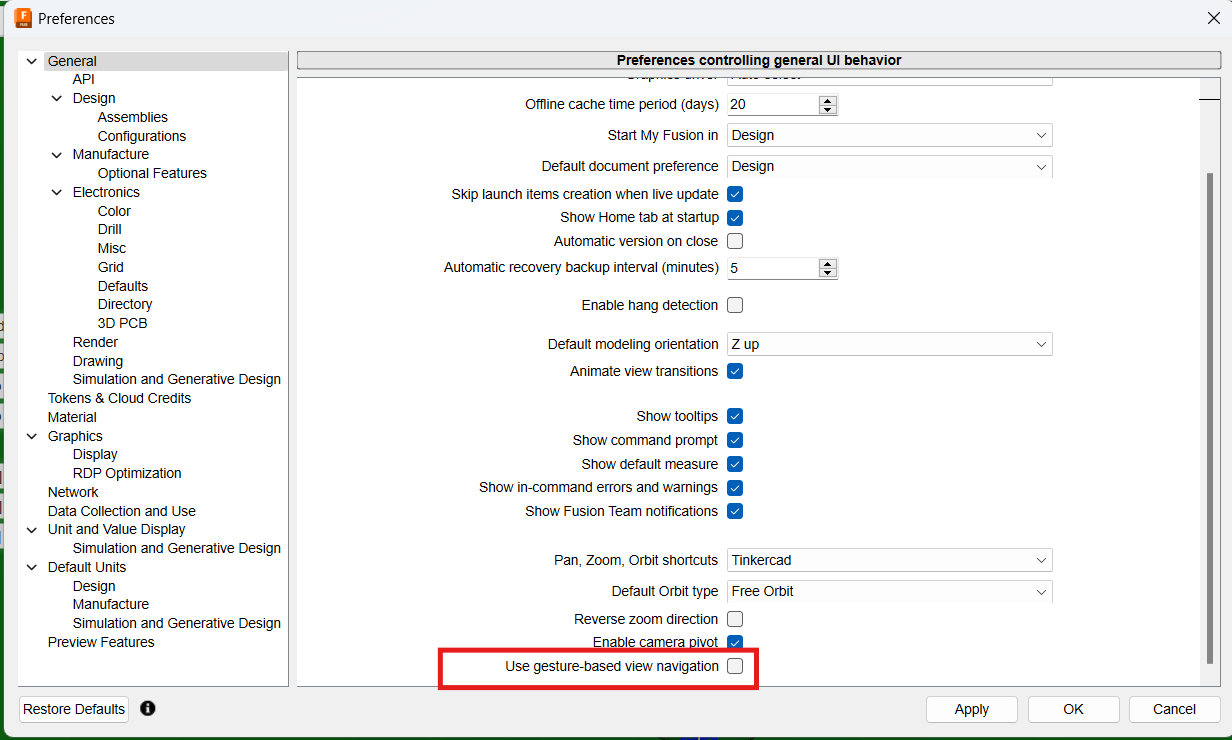
Task: Select the Render preferences page
Action: [95, 341]
